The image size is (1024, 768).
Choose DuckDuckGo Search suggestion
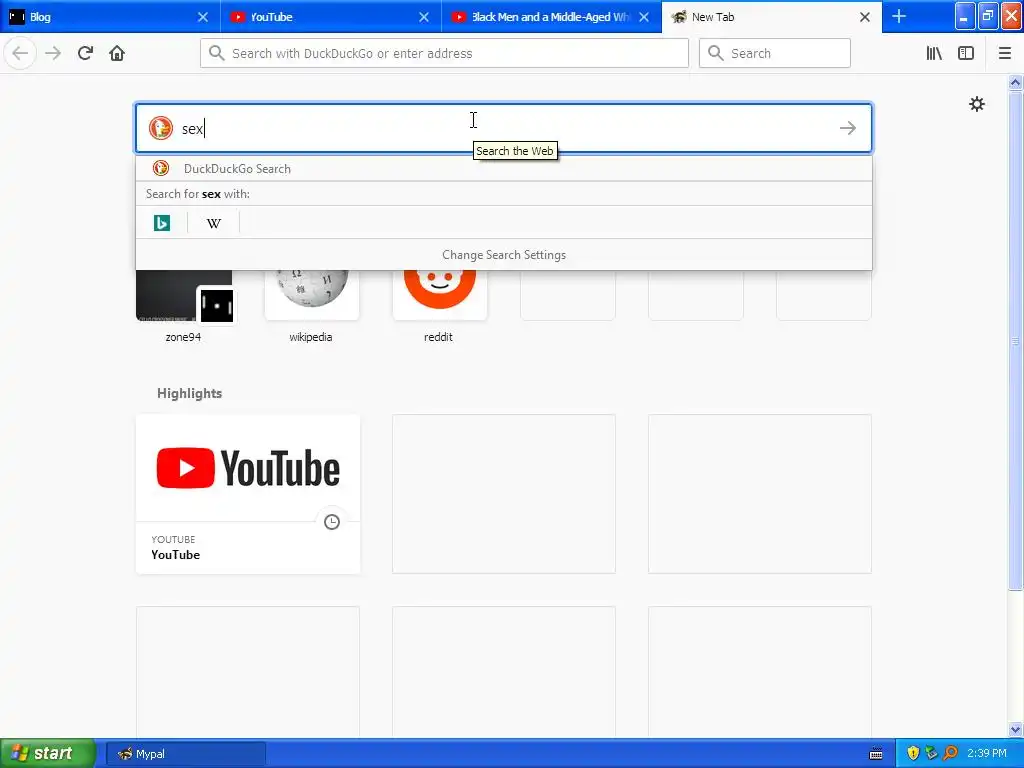504,168
